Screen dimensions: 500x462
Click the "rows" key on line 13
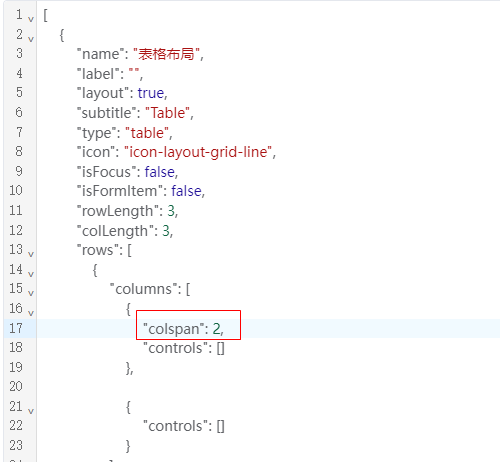tap(98, 250)
